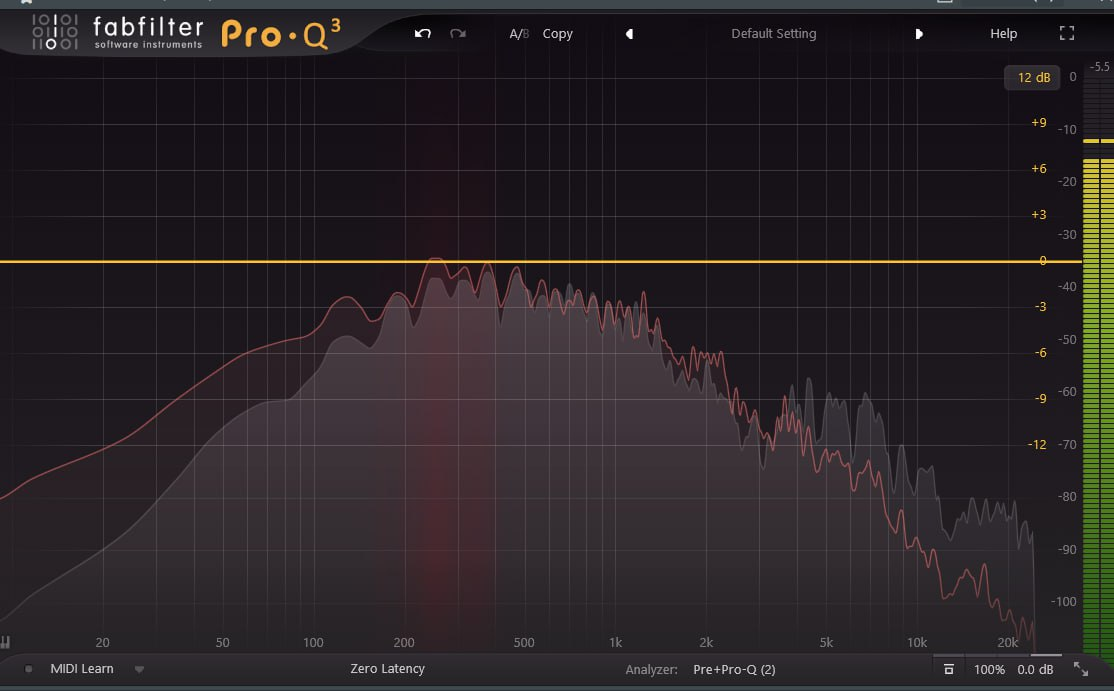1114x691 pixels.
Task: Load the next preset arrow
Action: point(919,34)
